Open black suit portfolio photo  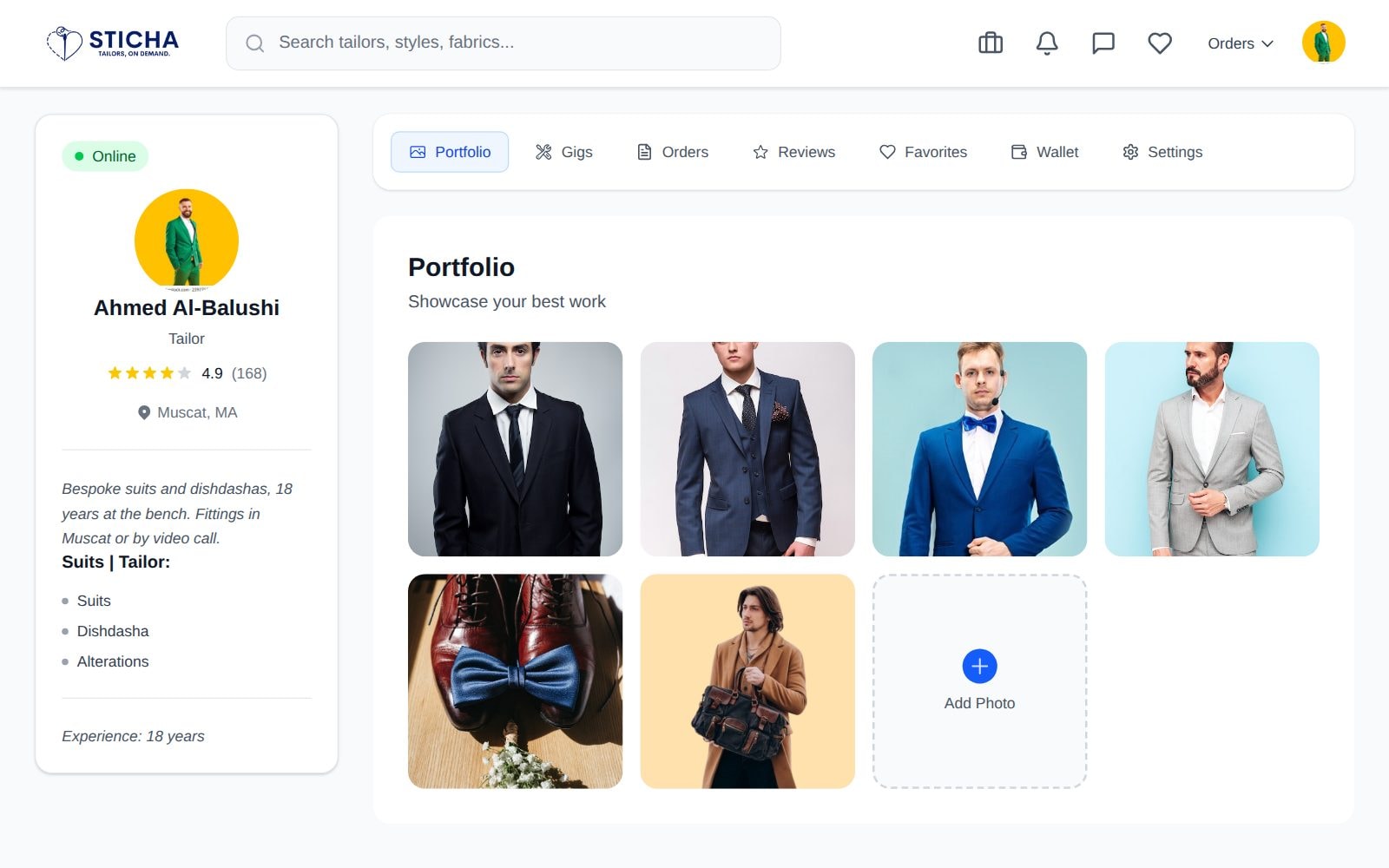(515, 449)
